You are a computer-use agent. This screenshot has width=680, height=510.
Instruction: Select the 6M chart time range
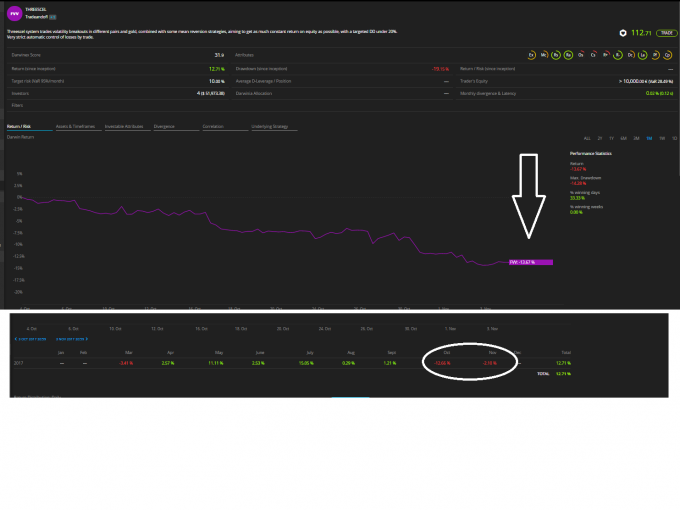(x=624, y=138)
